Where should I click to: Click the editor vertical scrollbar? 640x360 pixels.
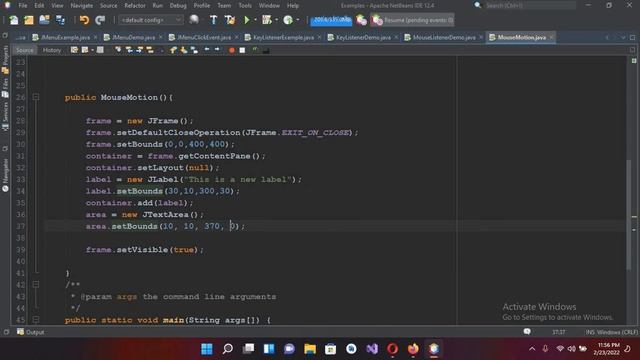point(629,214)
